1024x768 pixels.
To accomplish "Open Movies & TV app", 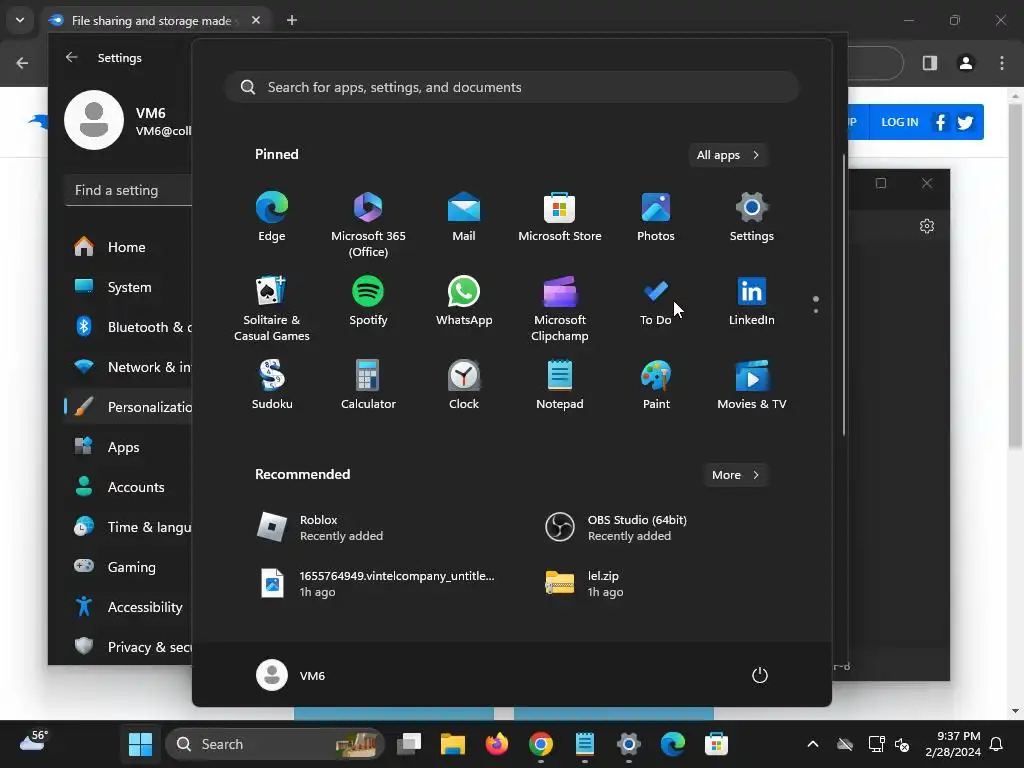I will [752, 385].
